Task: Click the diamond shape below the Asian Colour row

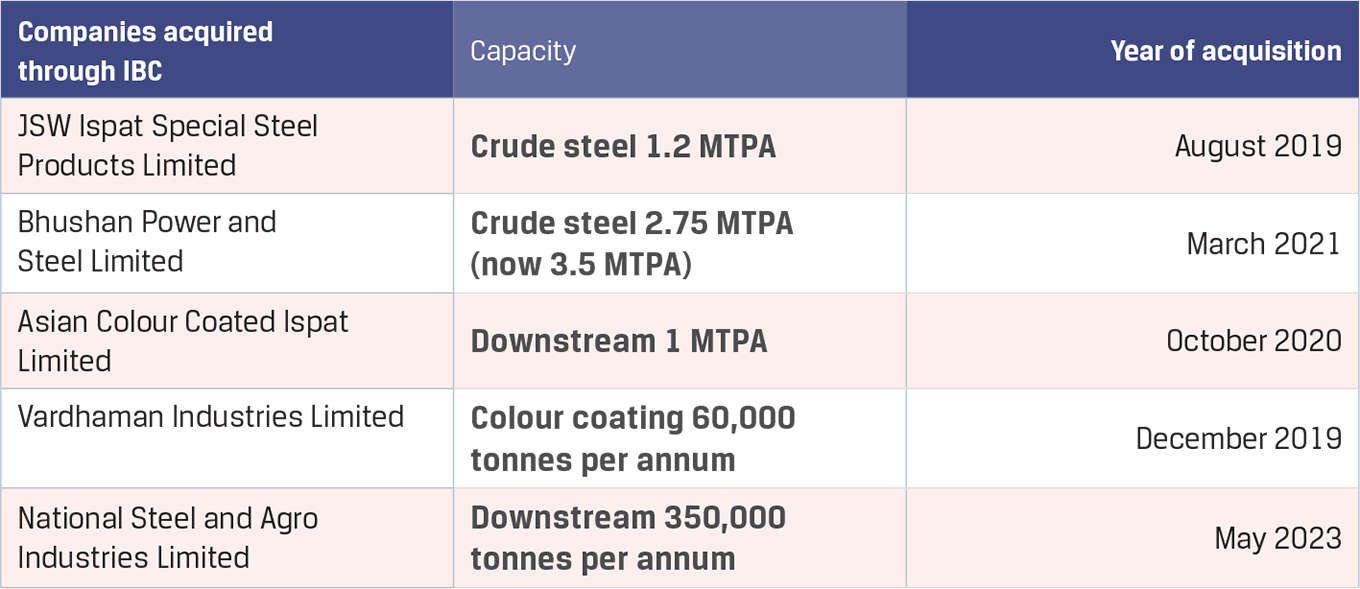Action: pyautogui.click(x=906, y=438)
